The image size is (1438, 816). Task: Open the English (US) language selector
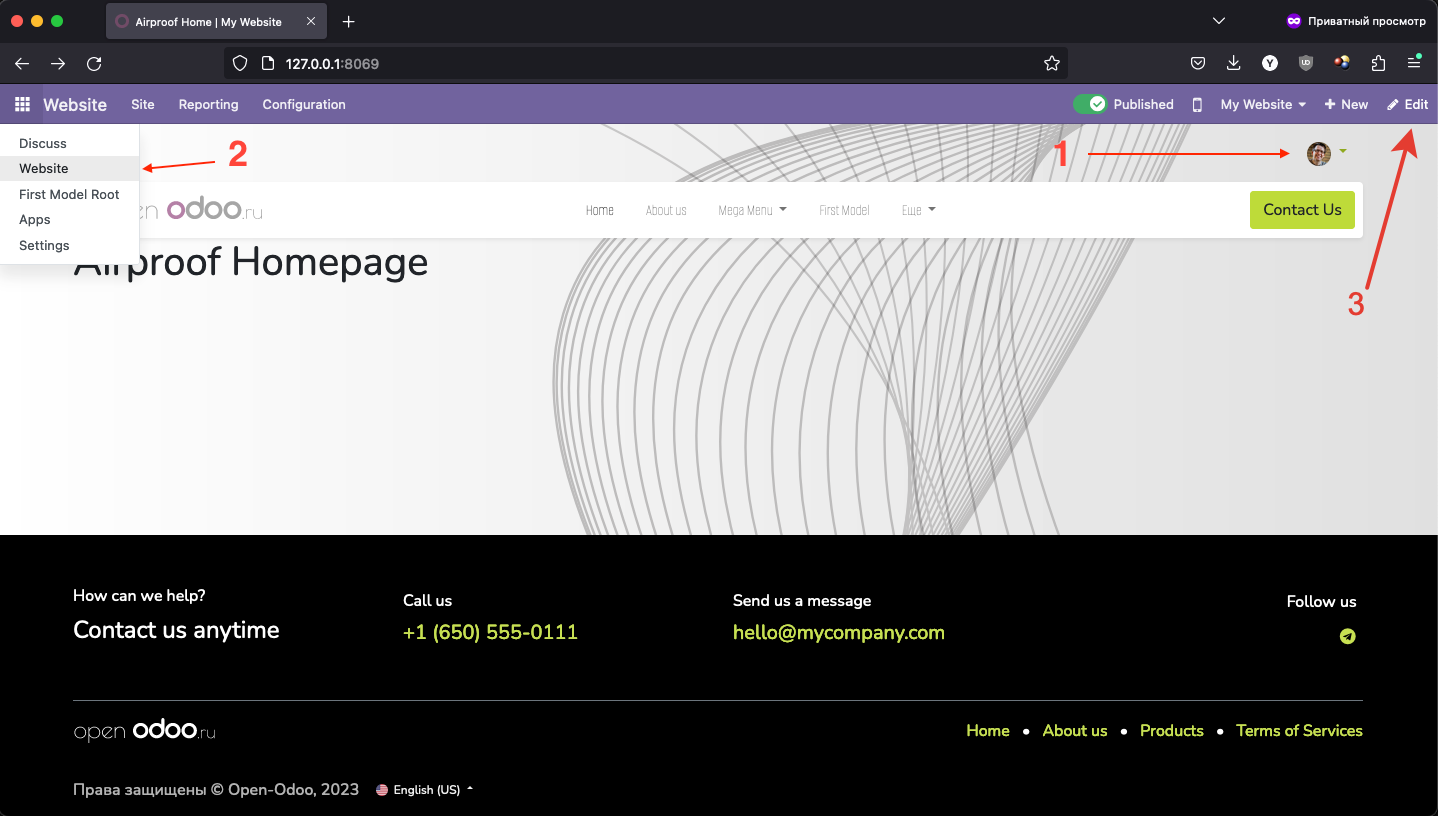[425, 790]
